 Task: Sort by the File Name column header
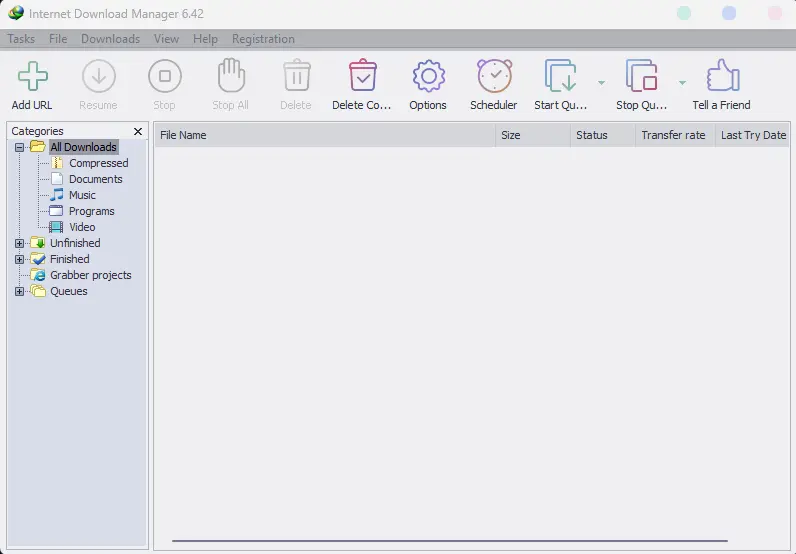tap(325, 135)
